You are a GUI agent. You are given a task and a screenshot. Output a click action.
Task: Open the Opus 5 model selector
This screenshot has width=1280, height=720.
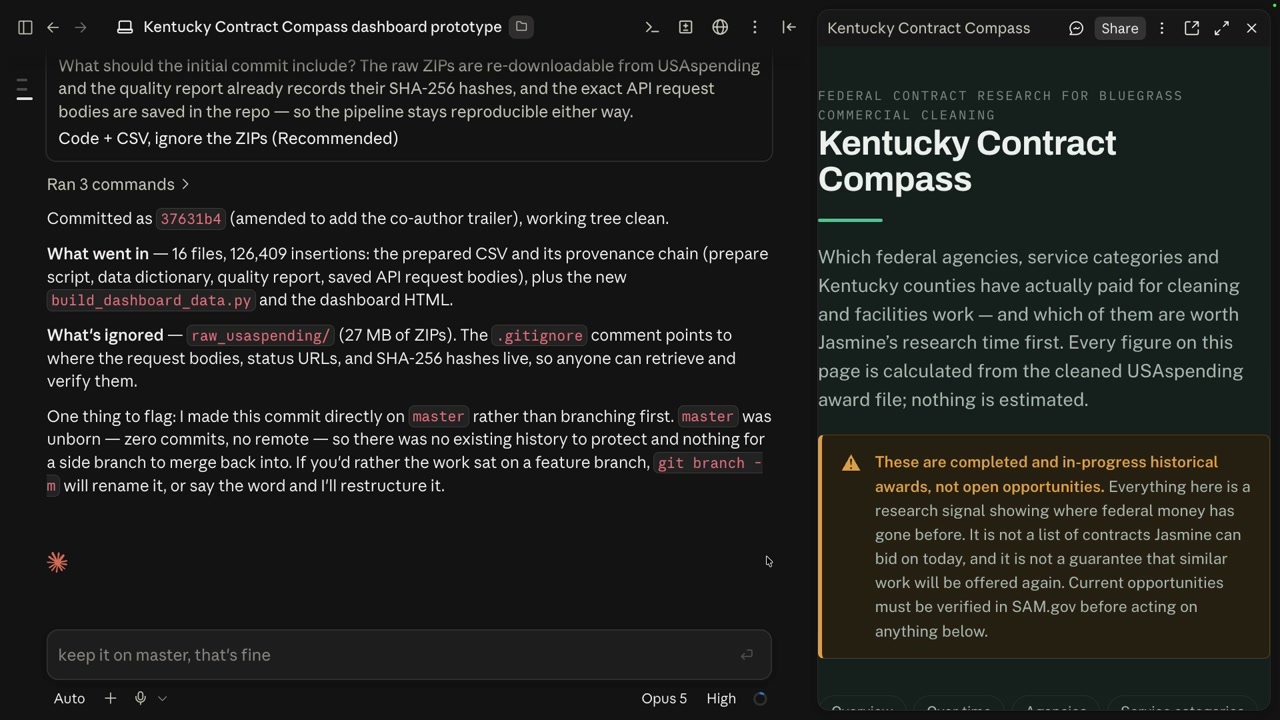[664, 698]
